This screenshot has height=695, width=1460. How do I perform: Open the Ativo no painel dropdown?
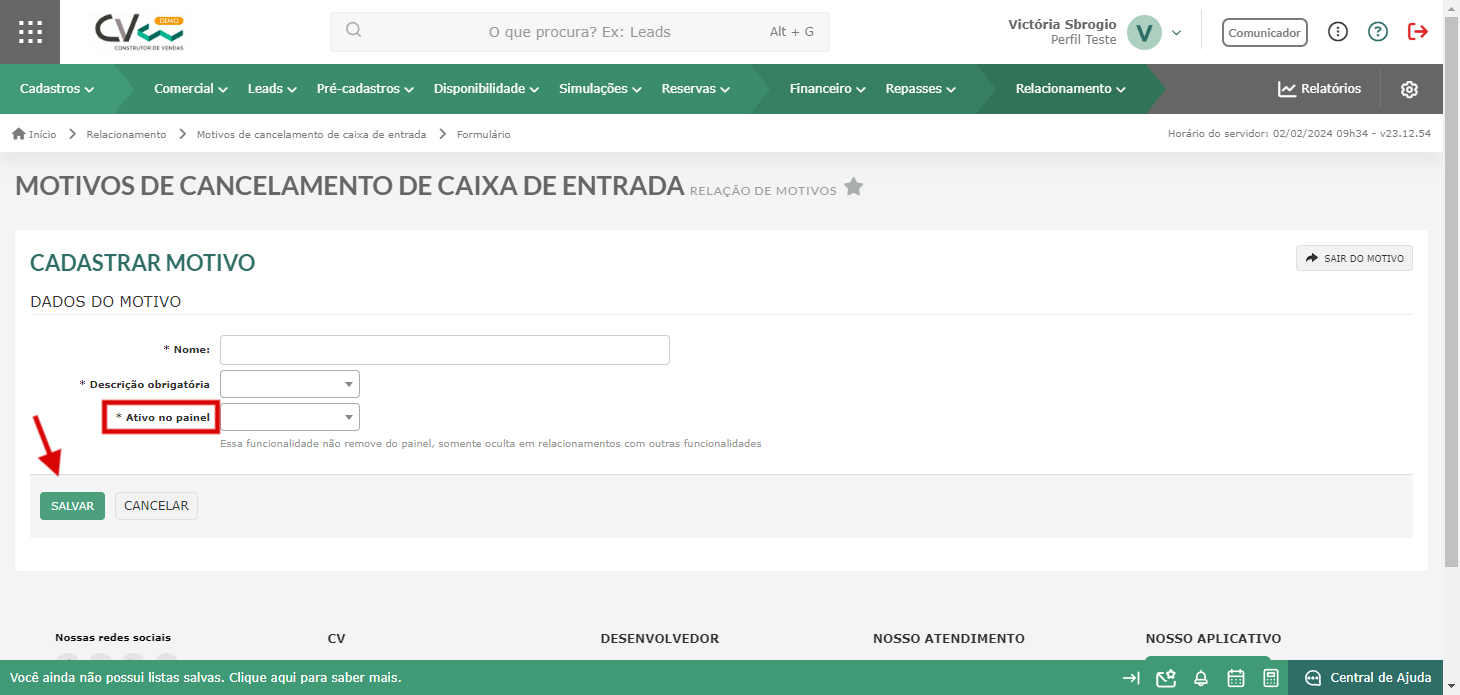tap(290, 417)
